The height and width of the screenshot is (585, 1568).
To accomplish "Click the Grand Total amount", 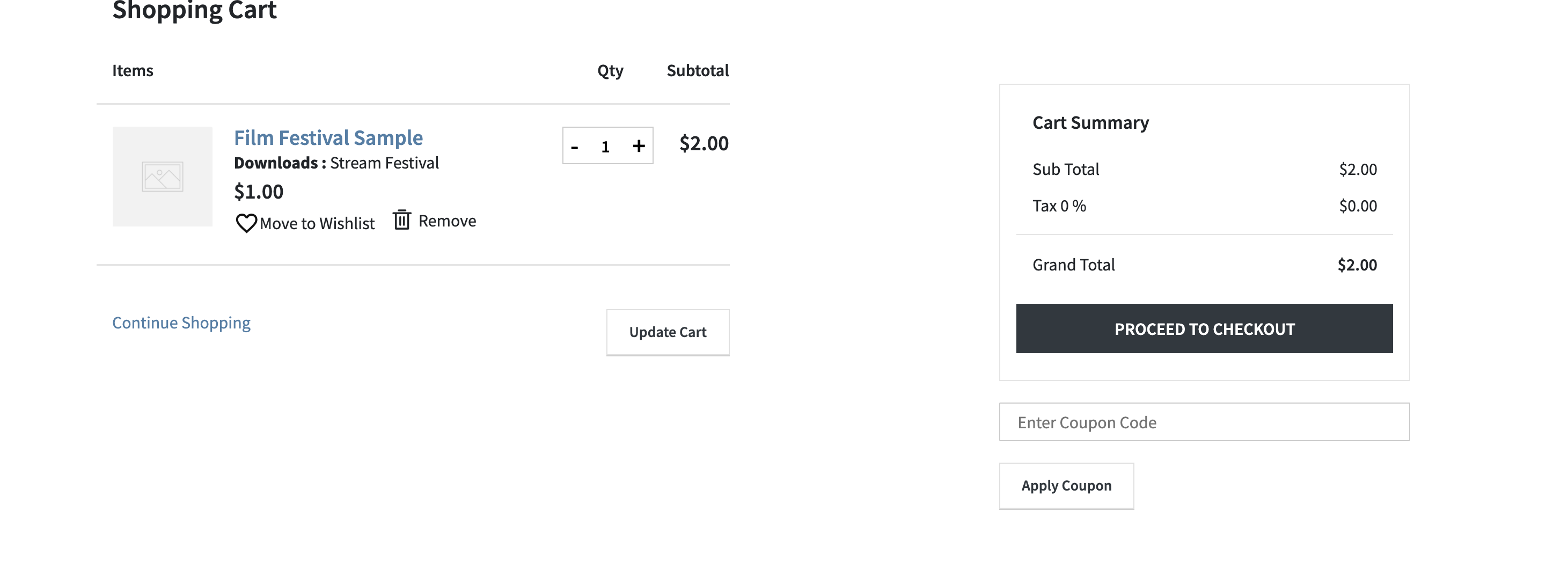I will [x=1357, y=265].
